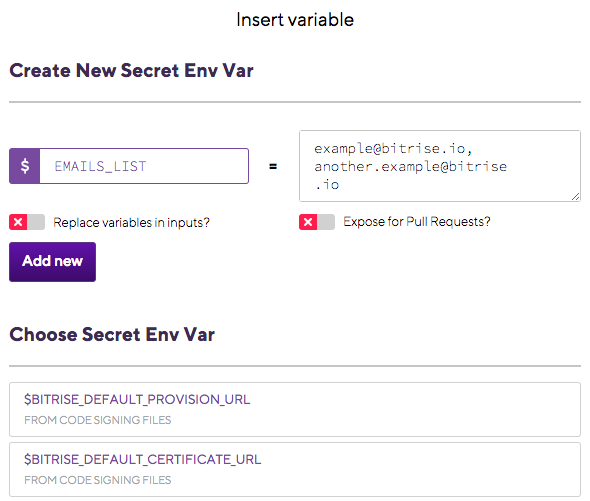
Task: Focus the value textarea with example@bitrise.io
Action: (x=440, y=166)
